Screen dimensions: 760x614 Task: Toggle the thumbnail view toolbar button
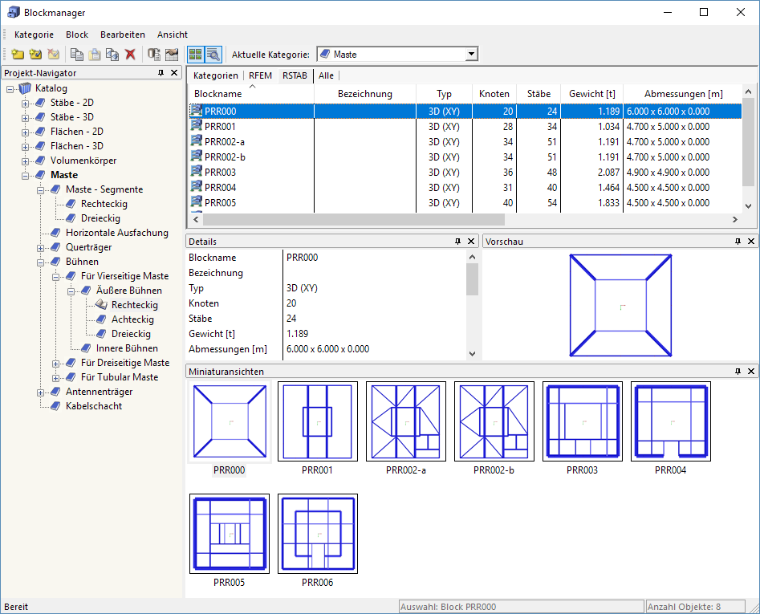[x=196, y=54]
